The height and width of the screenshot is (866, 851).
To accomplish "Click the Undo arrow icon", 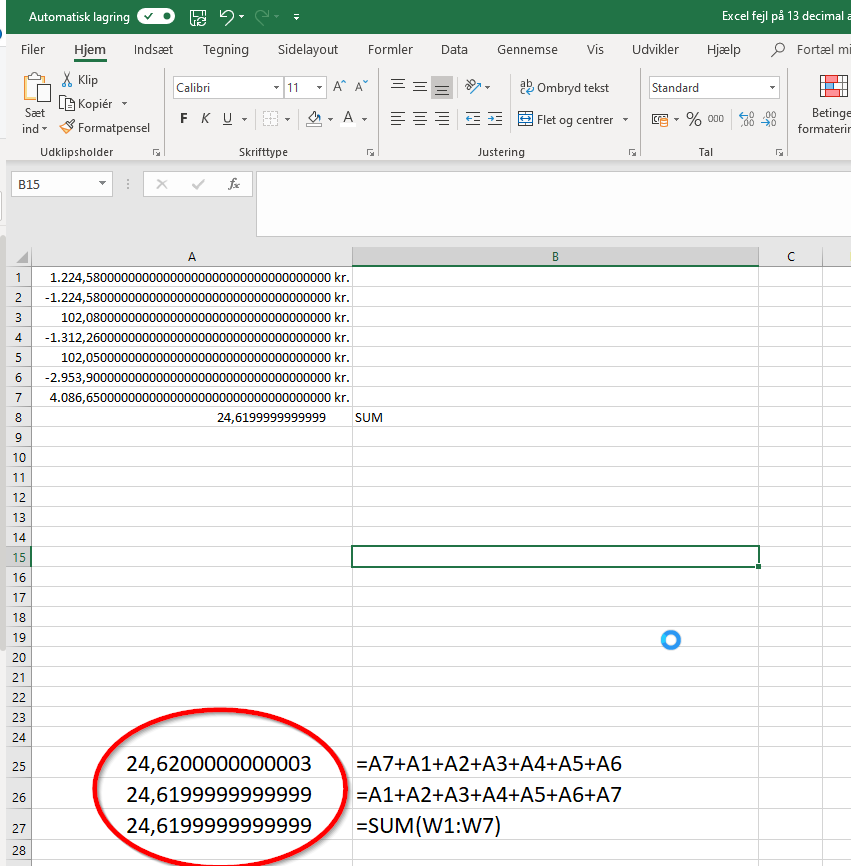I will 226,17.
